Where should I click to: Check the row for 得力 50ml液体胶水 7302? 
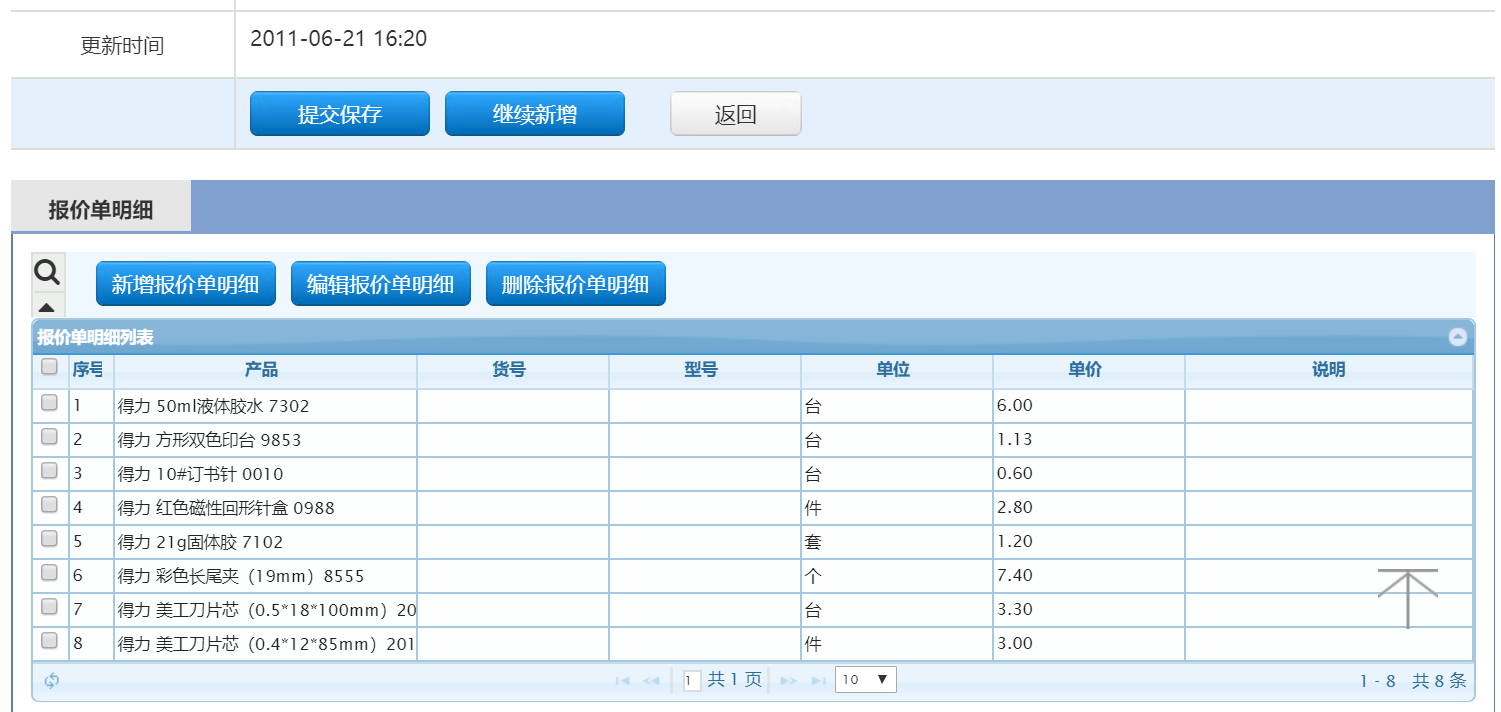[x=49, y=403]
